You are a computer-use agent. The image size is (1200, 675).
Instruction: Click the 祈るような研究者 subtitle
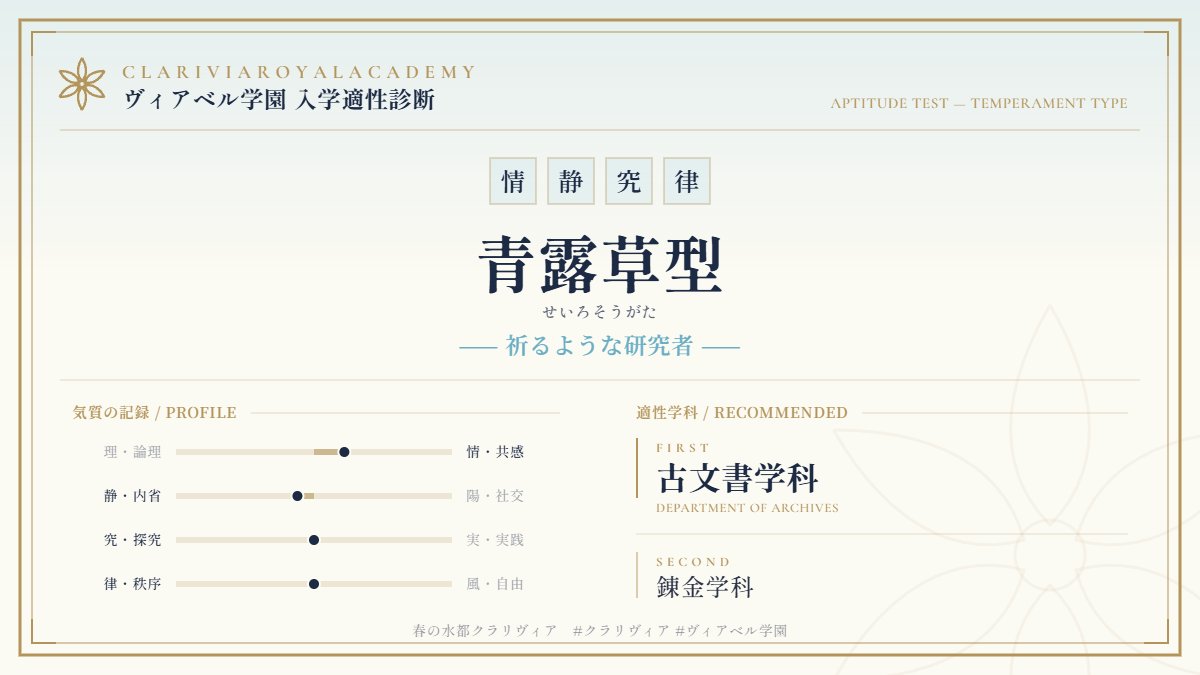pyautogui.click(x=600, y=346)
